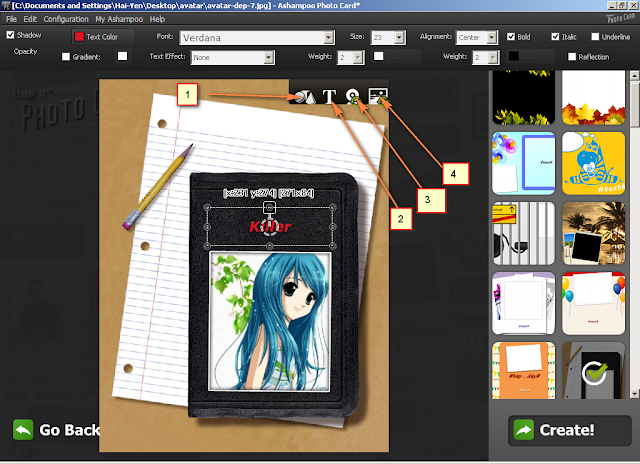
Task: Select the balloons party template
Action: coord(593,304)
